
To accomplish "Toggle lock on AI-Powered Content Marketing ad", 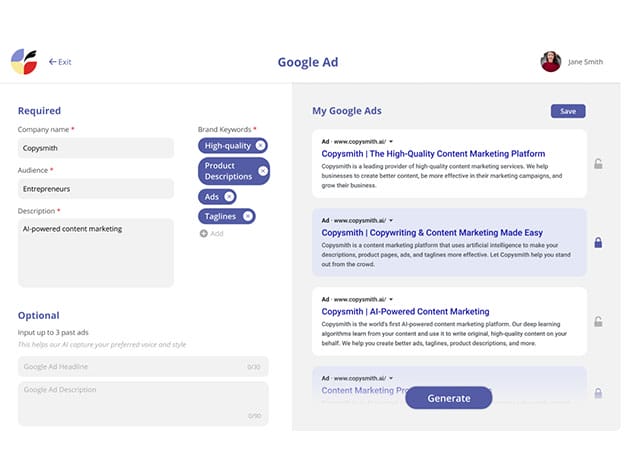I will pyautogui.click(x=598, y=322).
